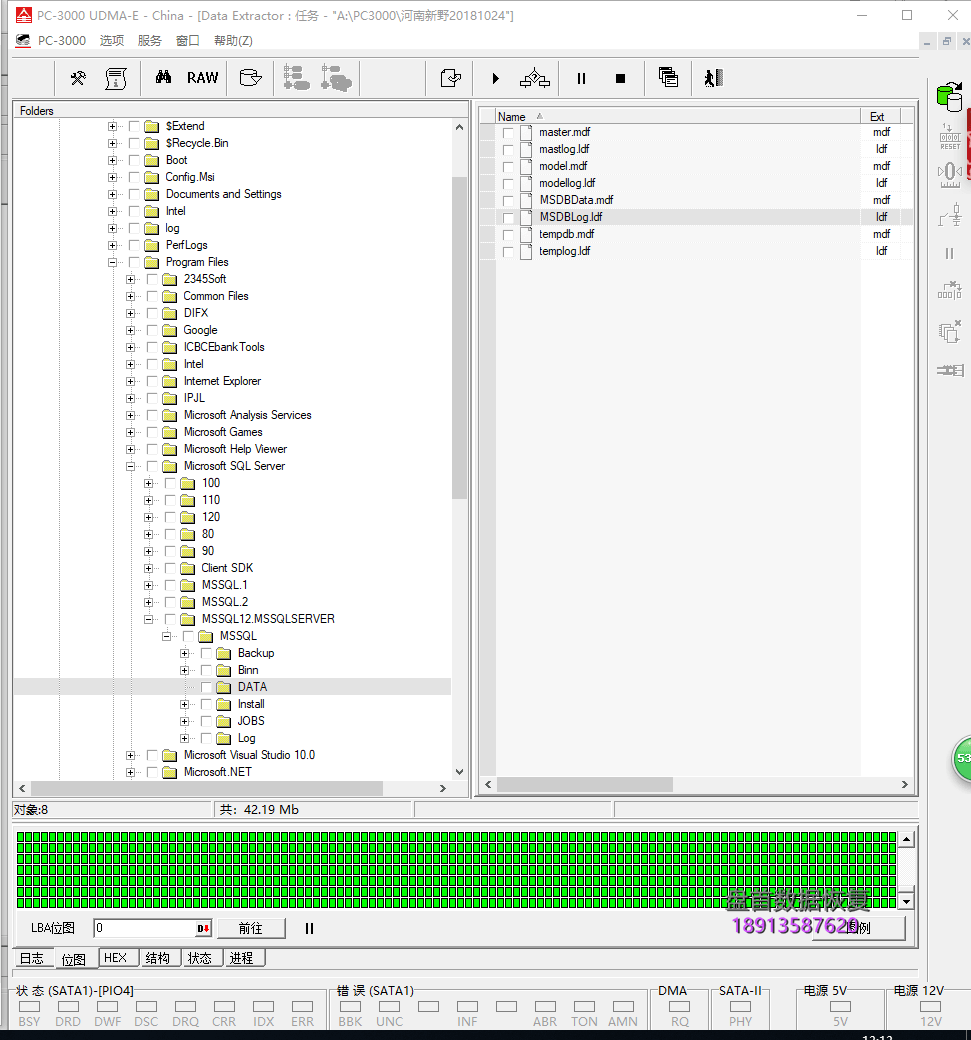Click the drive image toolbar icon
Viewport: 971px width, 1040px height.
(x=251, y=78)
